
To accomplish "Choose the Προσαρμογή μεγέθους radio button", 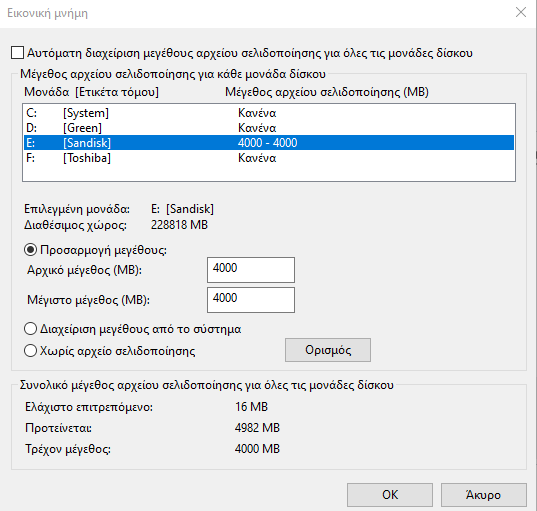I will coord(30,250).
